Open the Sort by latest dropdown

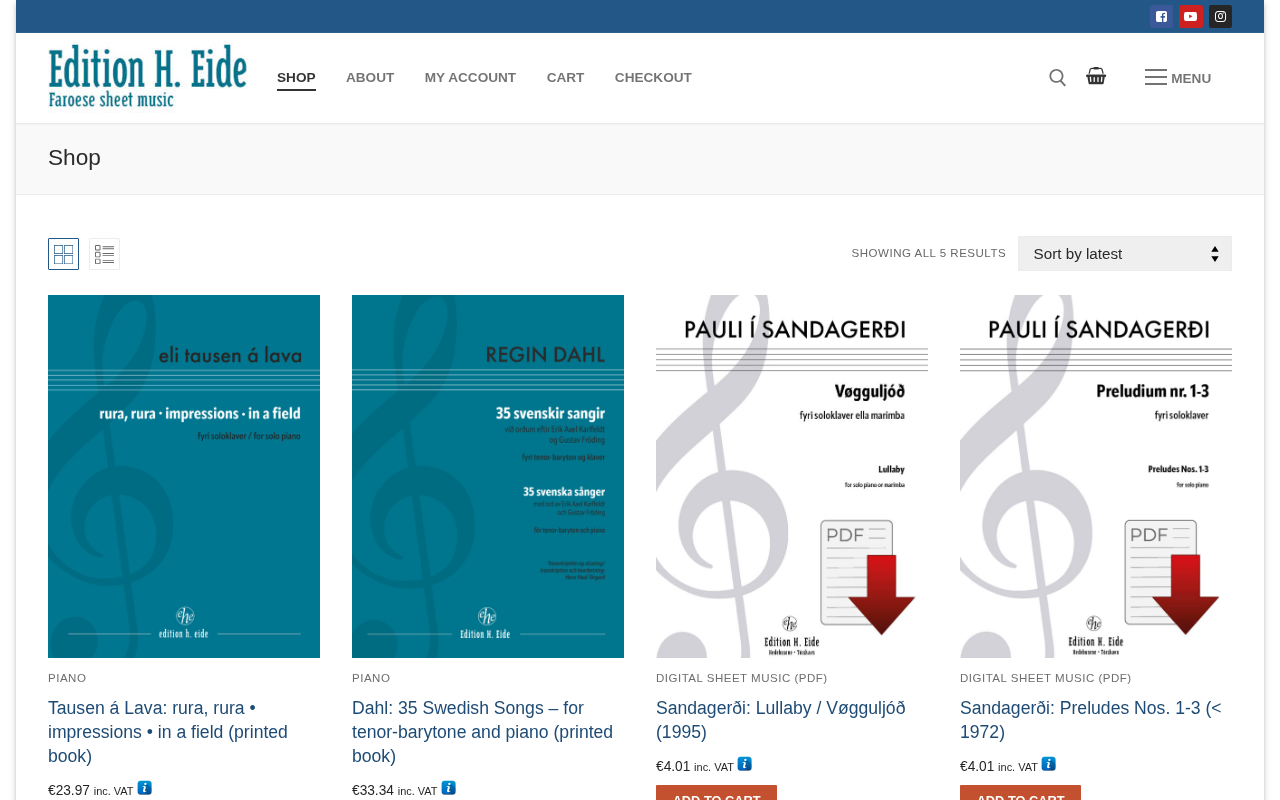coord(1125,254)
